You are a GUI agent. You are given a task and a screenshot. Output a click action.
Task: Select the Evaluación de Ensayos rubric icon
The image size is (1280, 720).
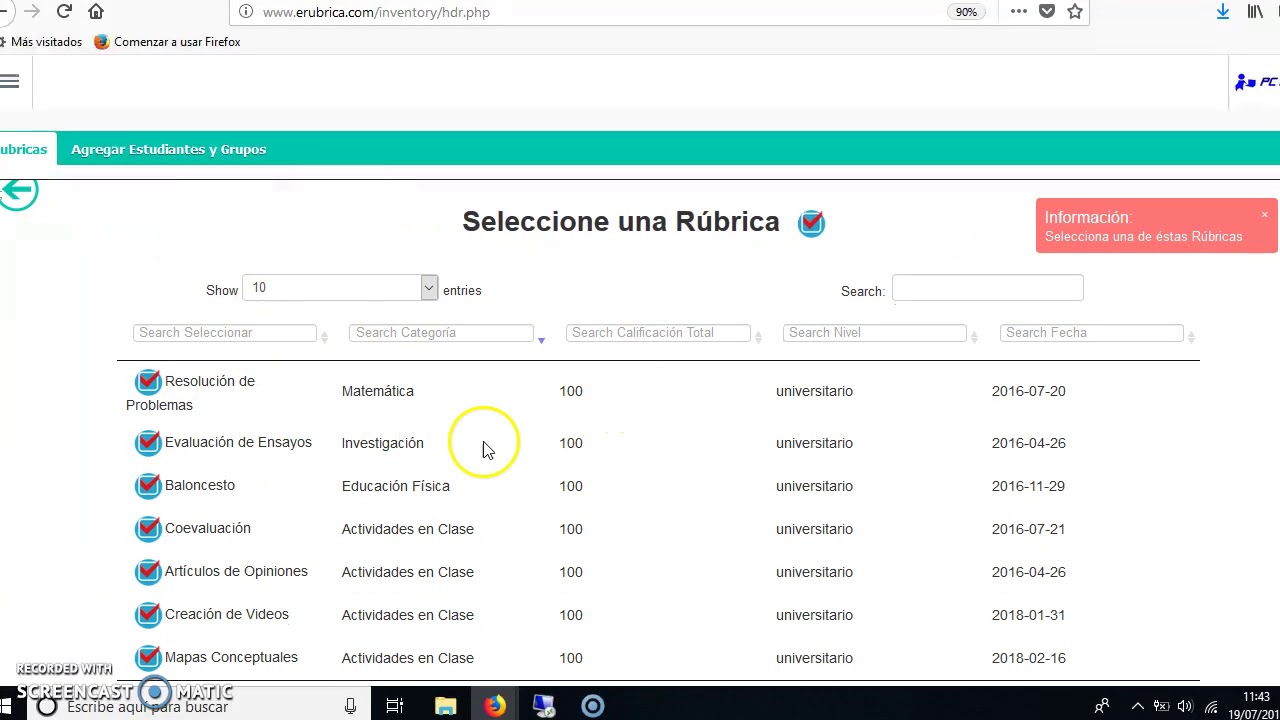pos(148,442)
